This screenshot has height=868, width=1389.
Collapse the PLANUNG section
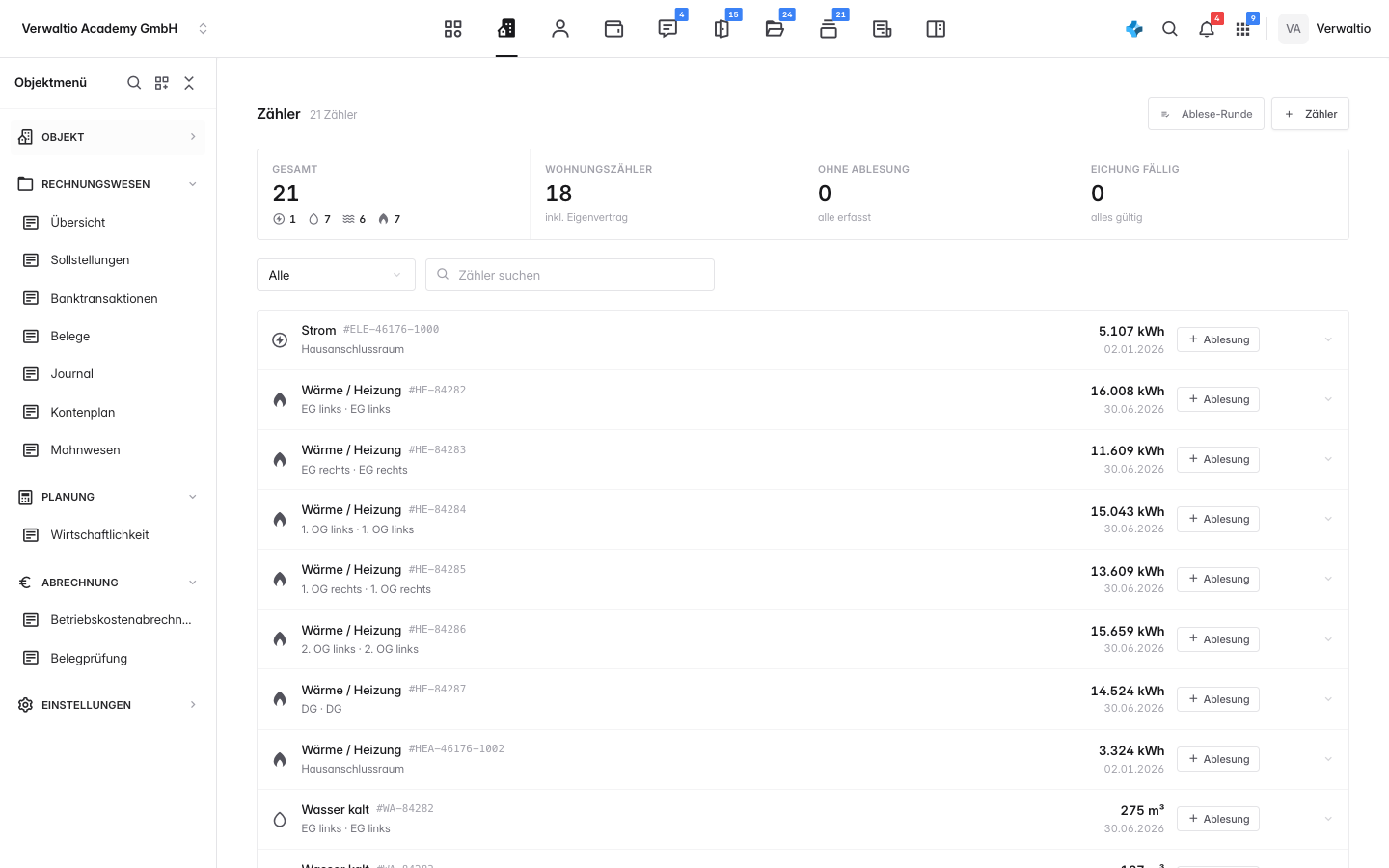[108, 497]
